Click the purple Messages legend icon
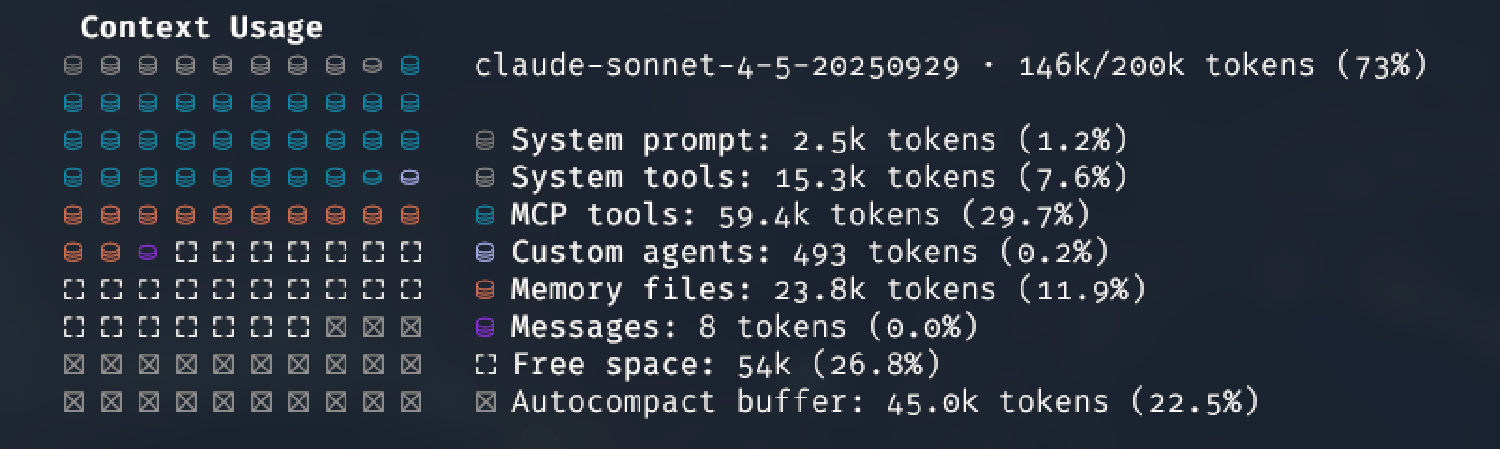Image resolution: width=1500 pixels, height=449 pixels. [485, 328]
